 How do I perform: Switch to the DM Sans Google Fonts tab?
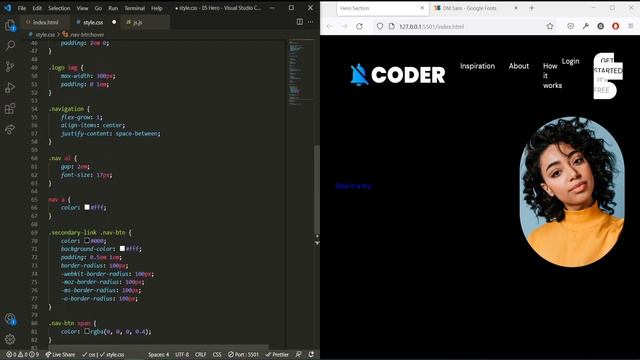(469, 8)
